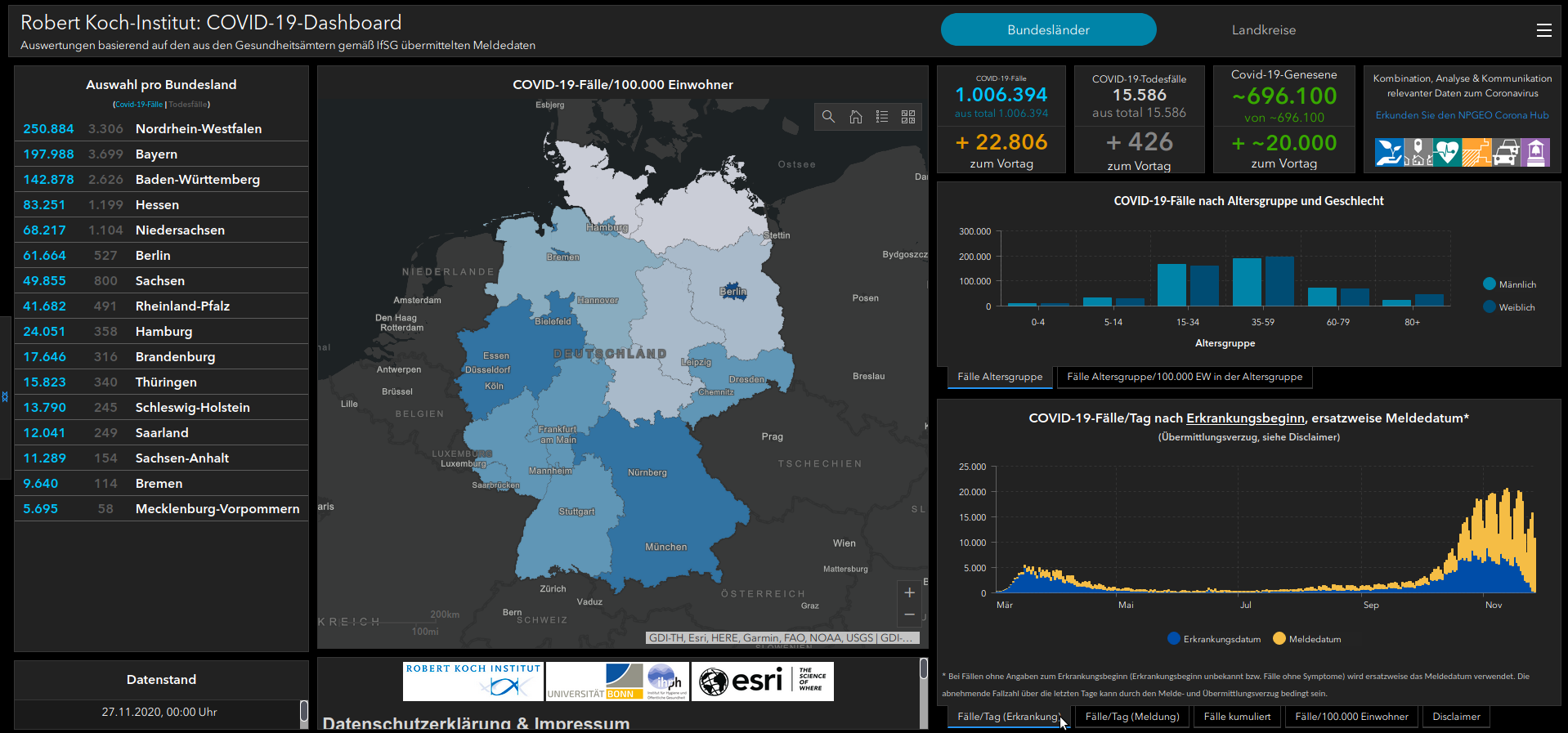The width and height of the screenshot is (1568, 733).
Task: Open the Disclaimer tab
Action: [x=1456, y=717]
